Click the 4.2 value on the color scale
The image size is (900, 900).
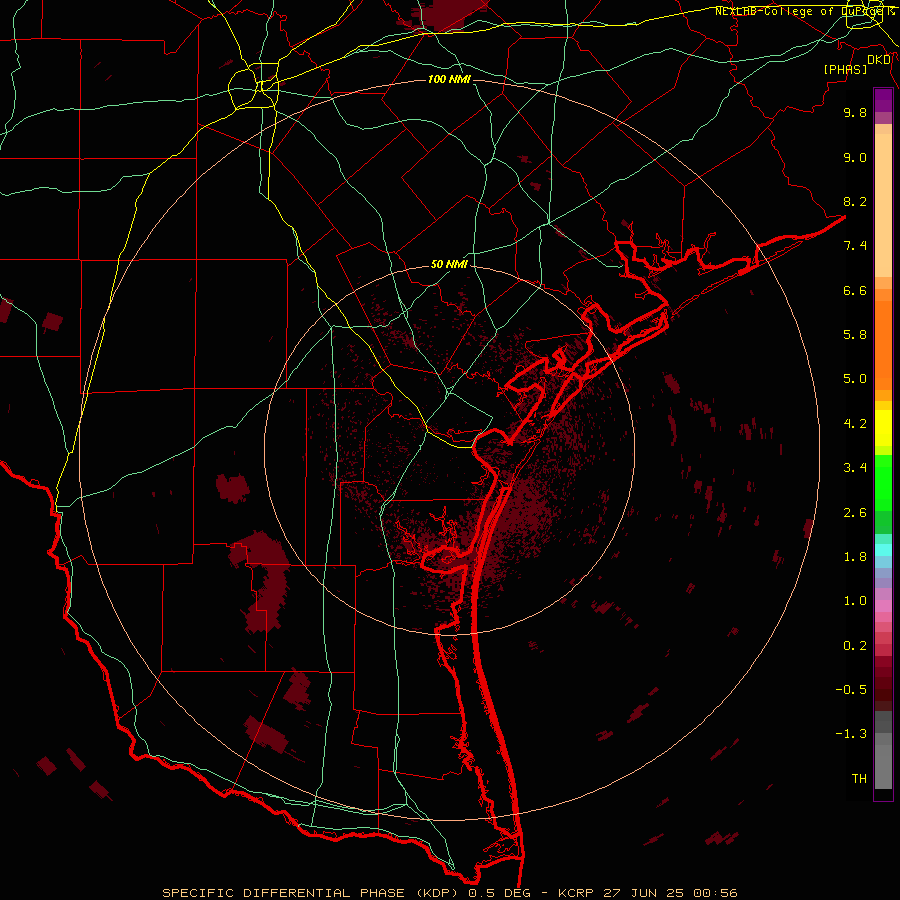[855, 424]
